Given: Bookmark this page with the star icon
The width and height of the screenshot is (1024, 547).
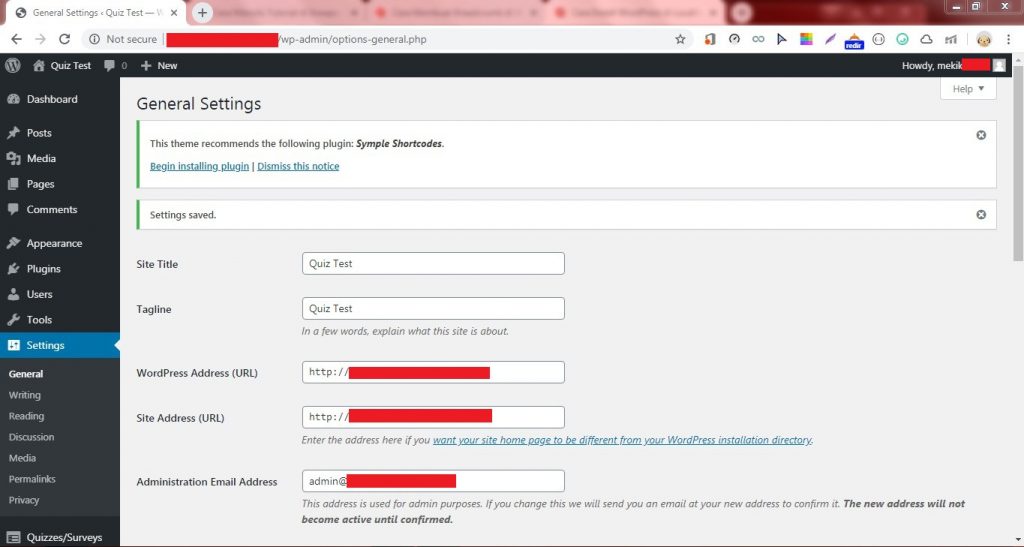Looking at the screenshot, I should coord(680,39).
